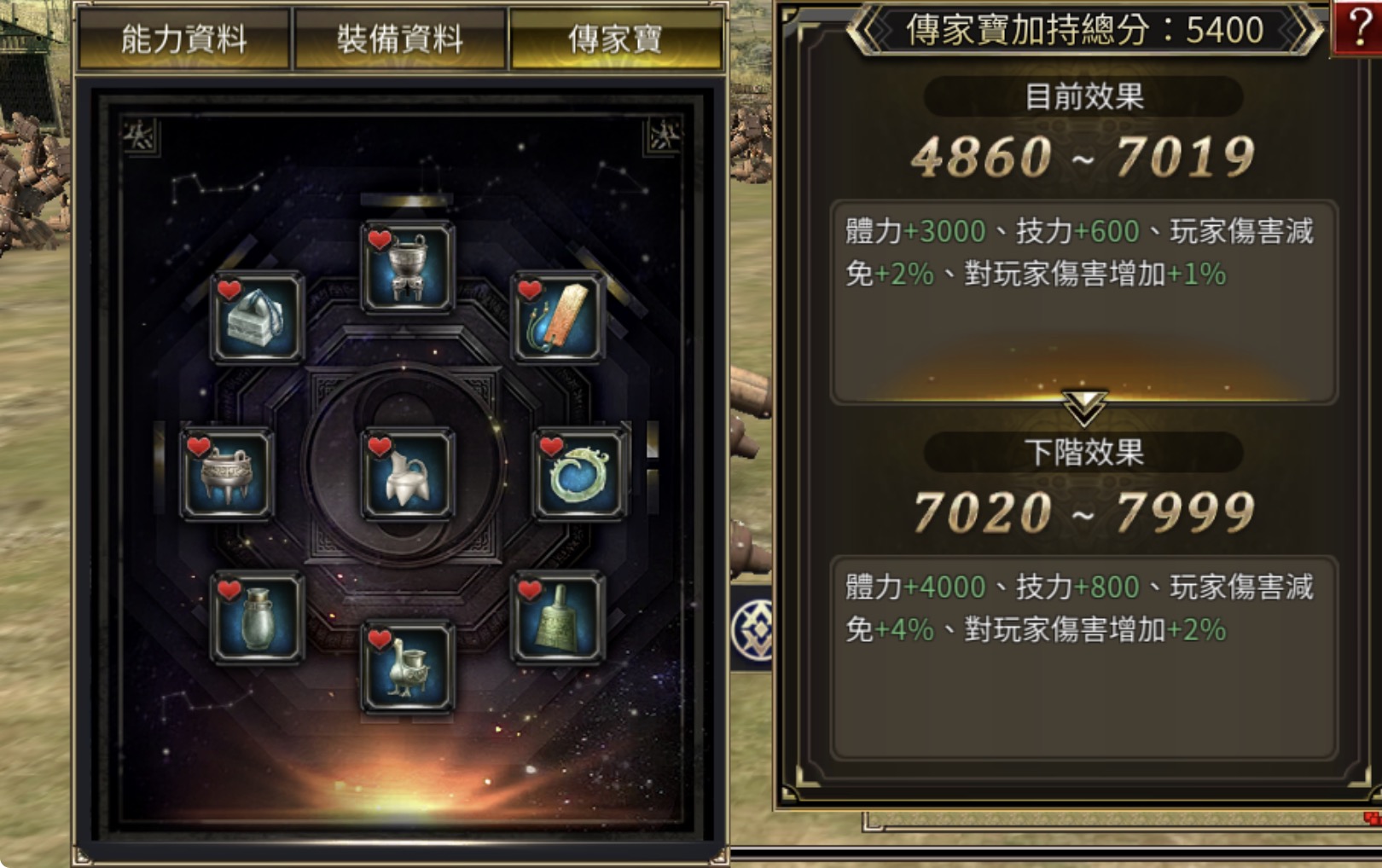Image resolution: width=1382 pixels, height=868 pixels.
Task: Select the center white pitcher heirloom
Action: [x=407, y=474]
